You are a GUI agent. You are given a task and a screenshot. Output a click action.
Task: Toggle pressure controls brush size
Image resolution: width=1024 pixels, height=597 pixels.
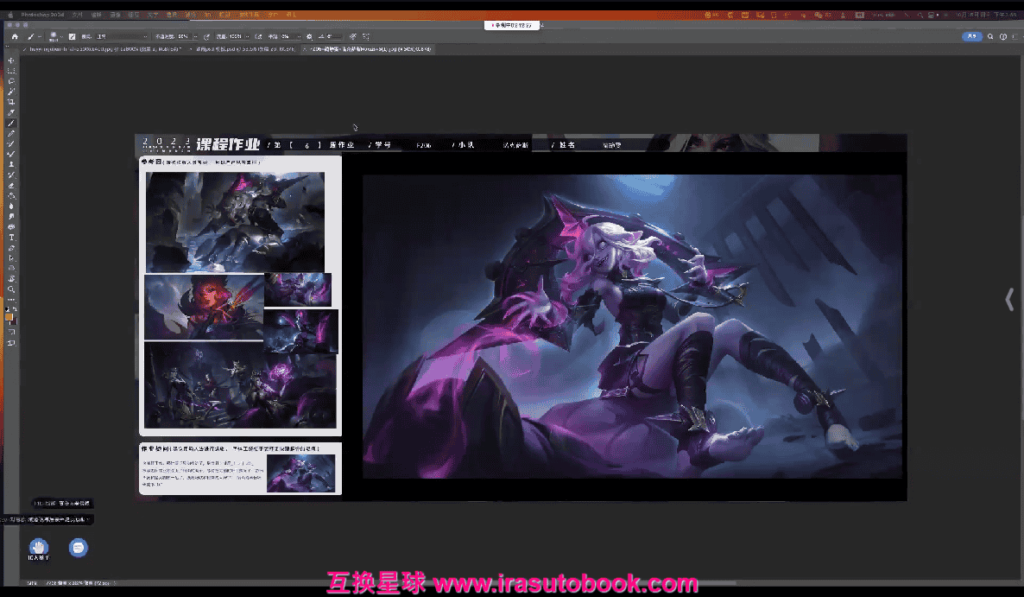[x=353, y=37]
